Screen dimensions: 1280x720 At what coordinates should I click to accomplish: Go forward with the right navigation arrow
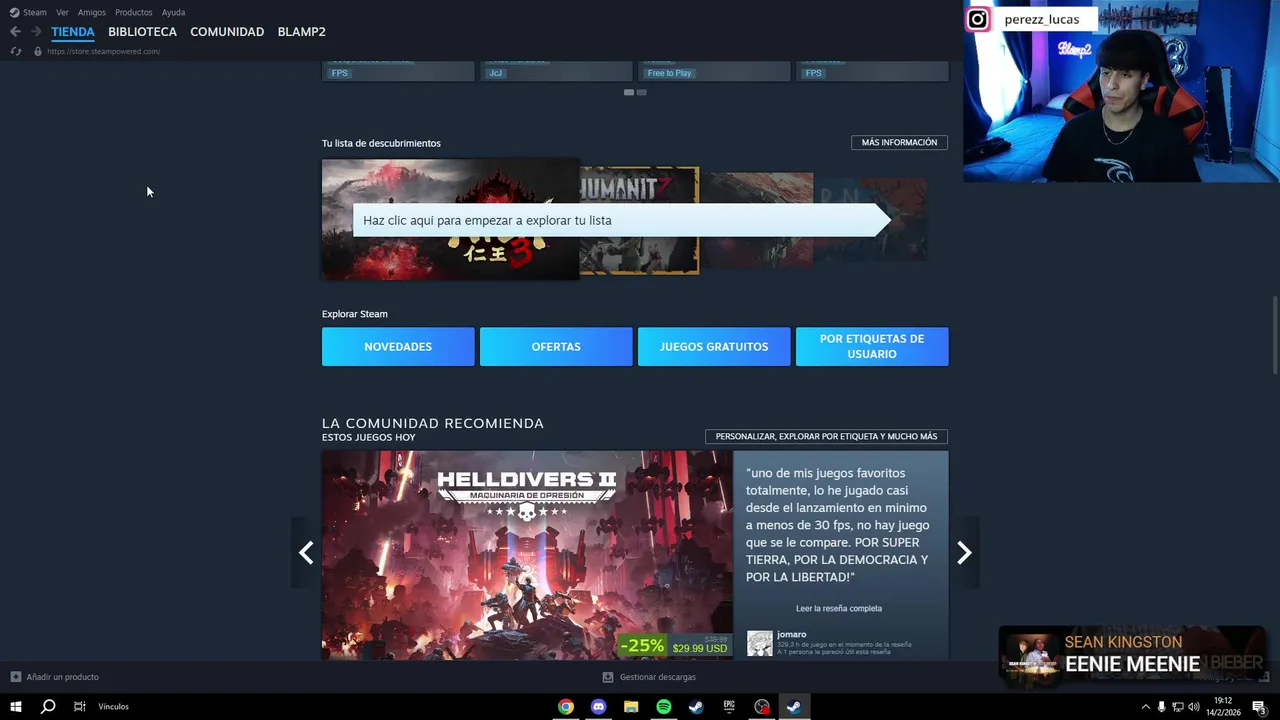[x=36, y=32]
